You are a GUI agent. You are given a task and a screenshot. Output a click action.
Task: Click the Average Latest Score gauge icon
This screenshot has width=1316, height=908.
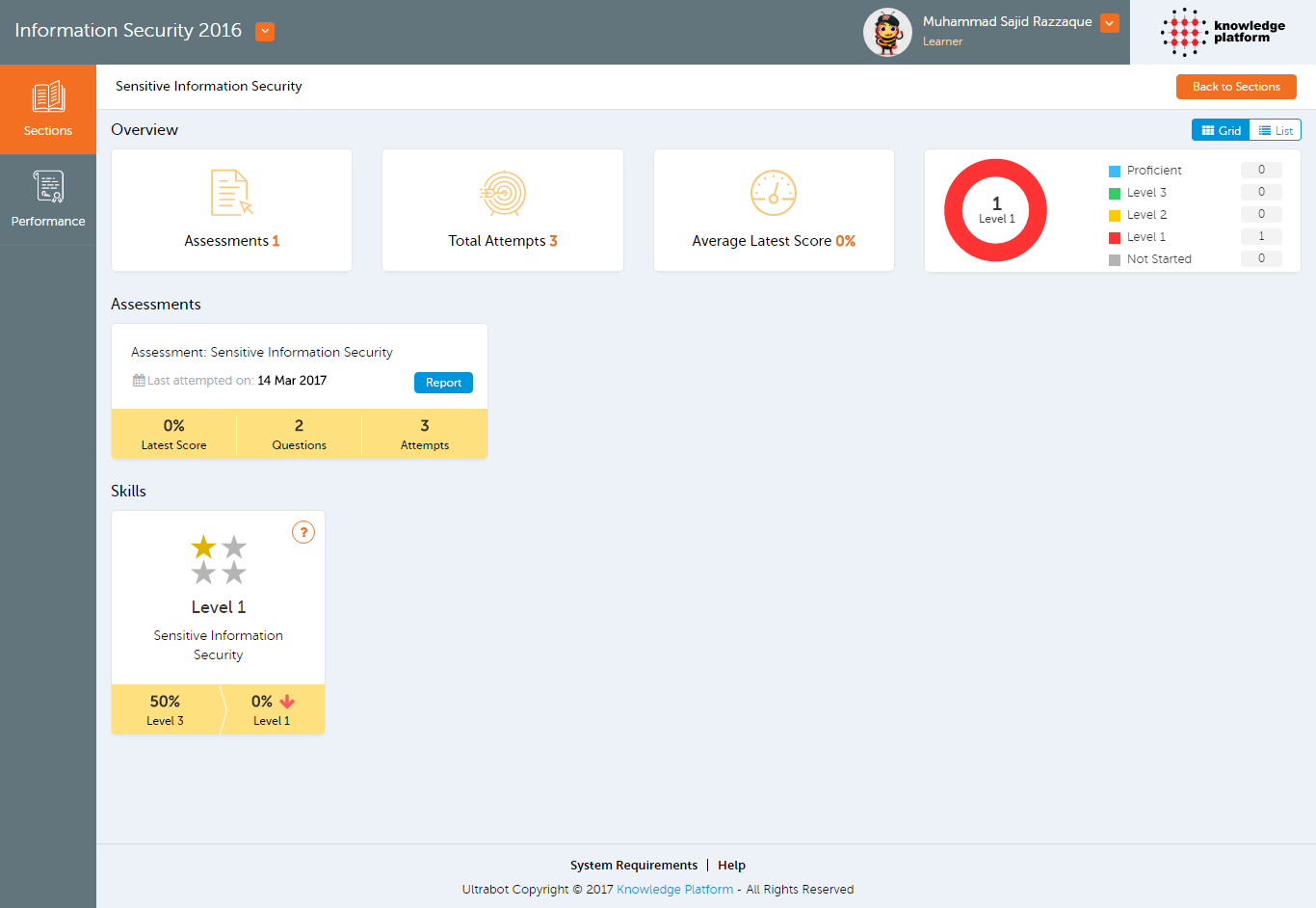tap(774, 193)
